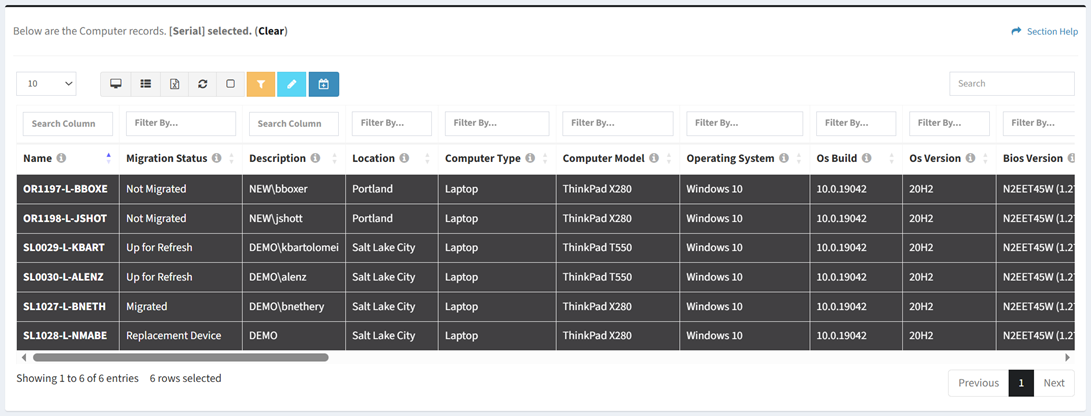Image resolution: width=1091 pixels, height=416 pixels.
Task: Click the light blue pencil edit button
Action: point(292,83)
